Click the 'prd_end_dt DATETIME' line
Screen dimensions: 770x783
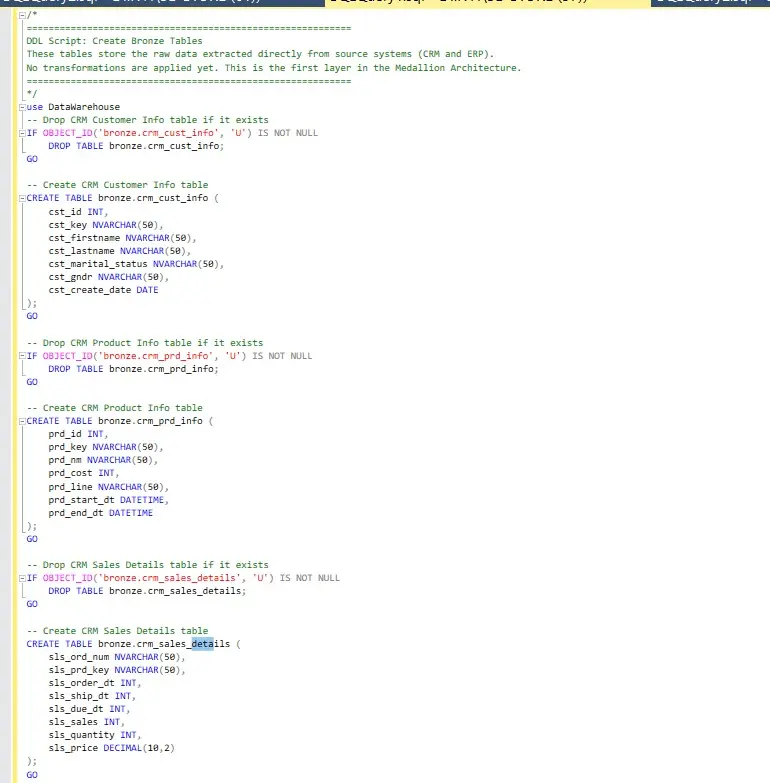point(100,513)
